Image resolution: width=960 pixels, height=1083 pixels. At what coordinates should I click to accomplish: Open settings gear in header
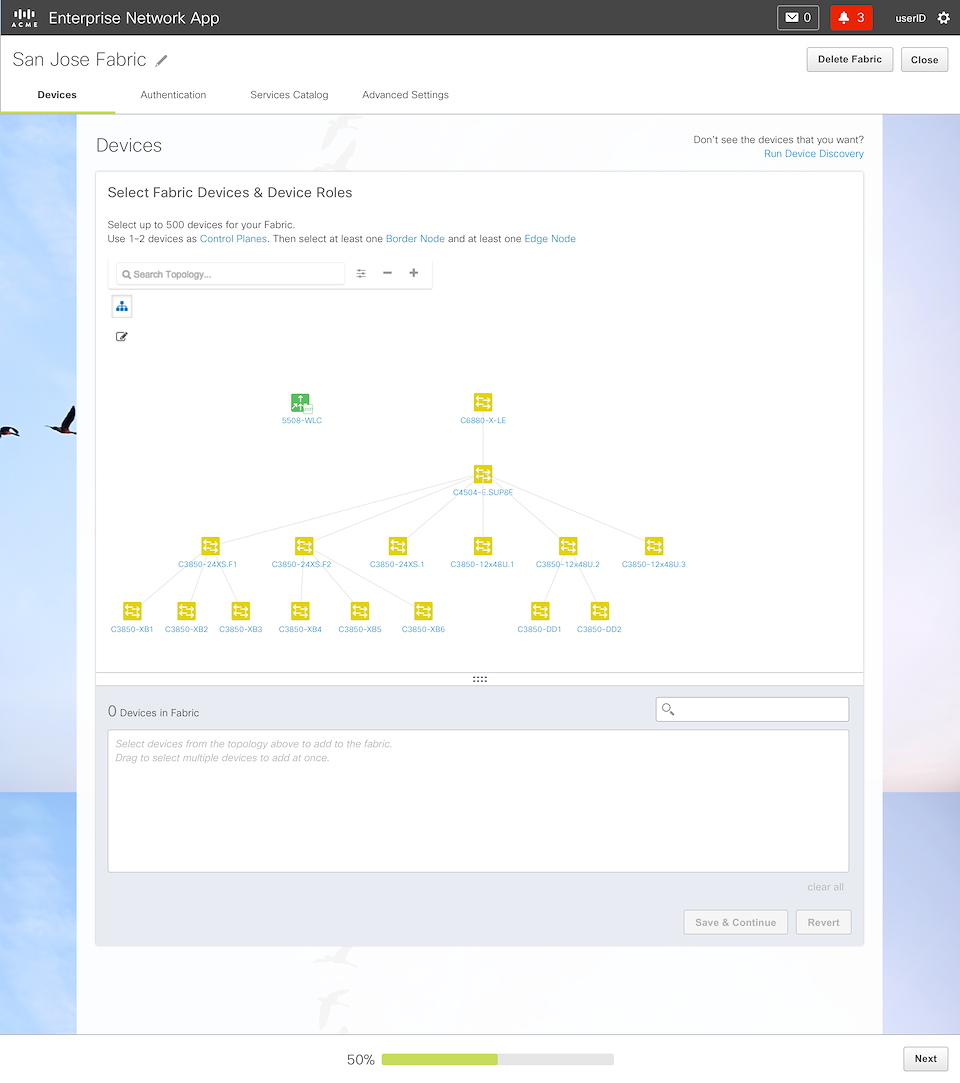click(943, 18)
